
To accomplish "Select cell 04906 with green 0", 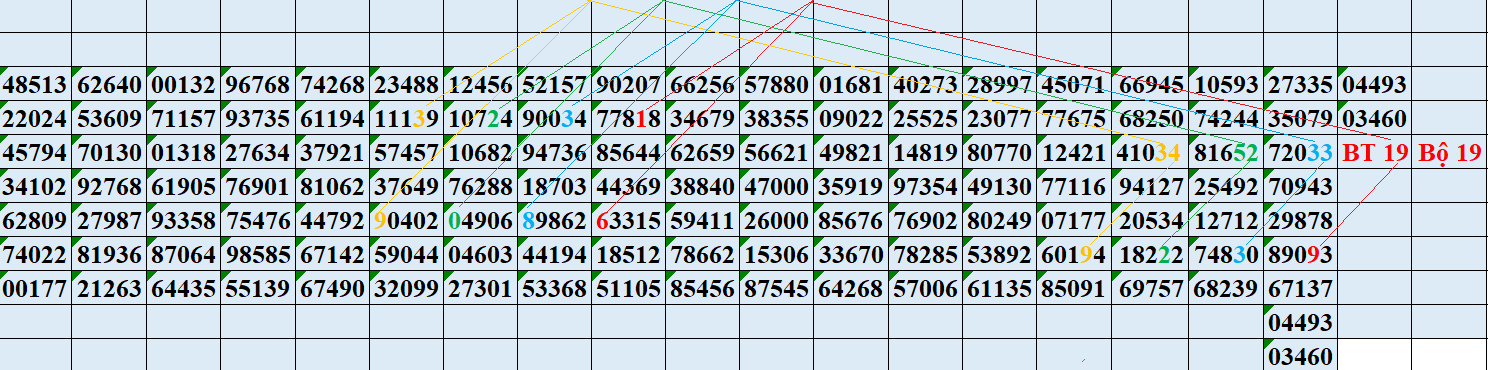I will coord(480,221).
